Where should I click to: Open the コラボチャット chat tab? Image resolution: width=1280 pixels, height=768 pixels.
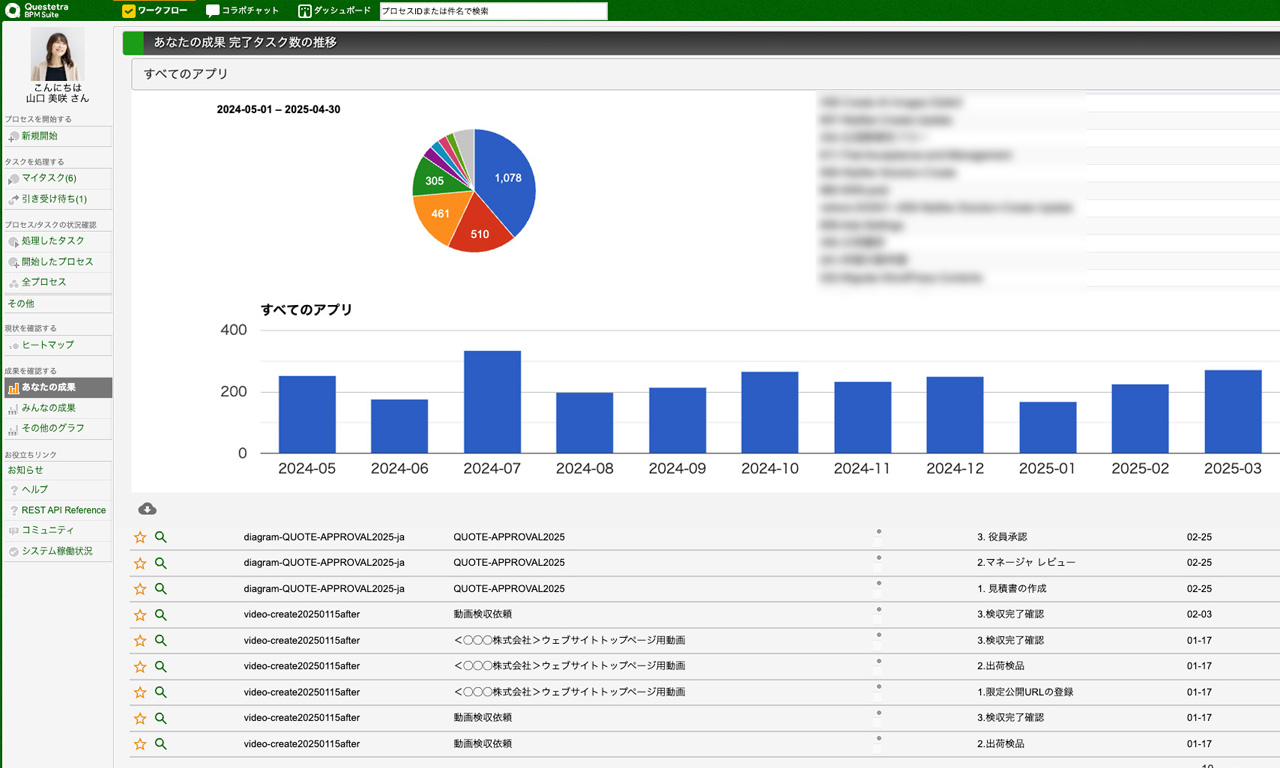(x=242, y=11)
